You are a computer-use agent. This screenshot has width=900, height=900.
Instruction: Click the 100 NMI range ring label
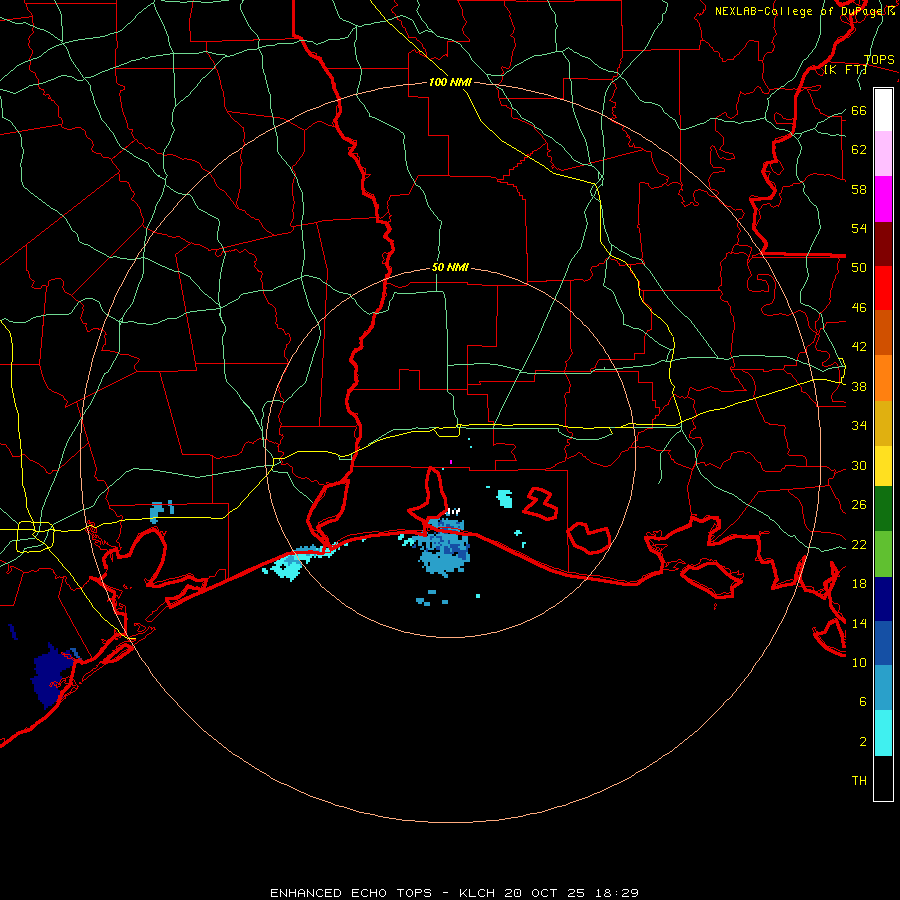click(x=450, y=83)
